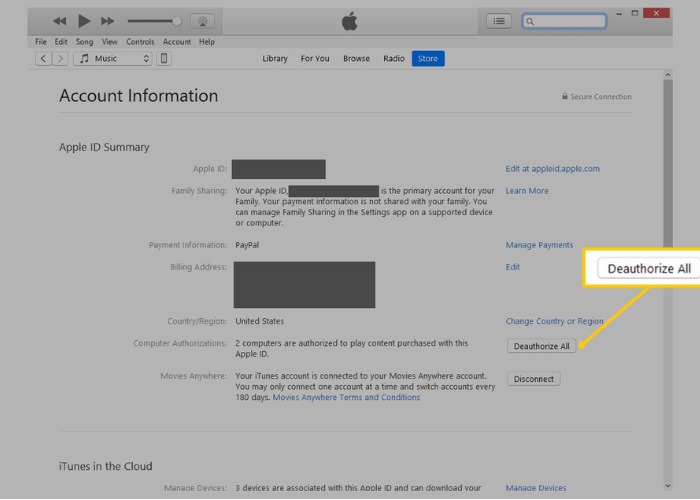Click Disconnect Movies Anywhere button

pos(533,379)
